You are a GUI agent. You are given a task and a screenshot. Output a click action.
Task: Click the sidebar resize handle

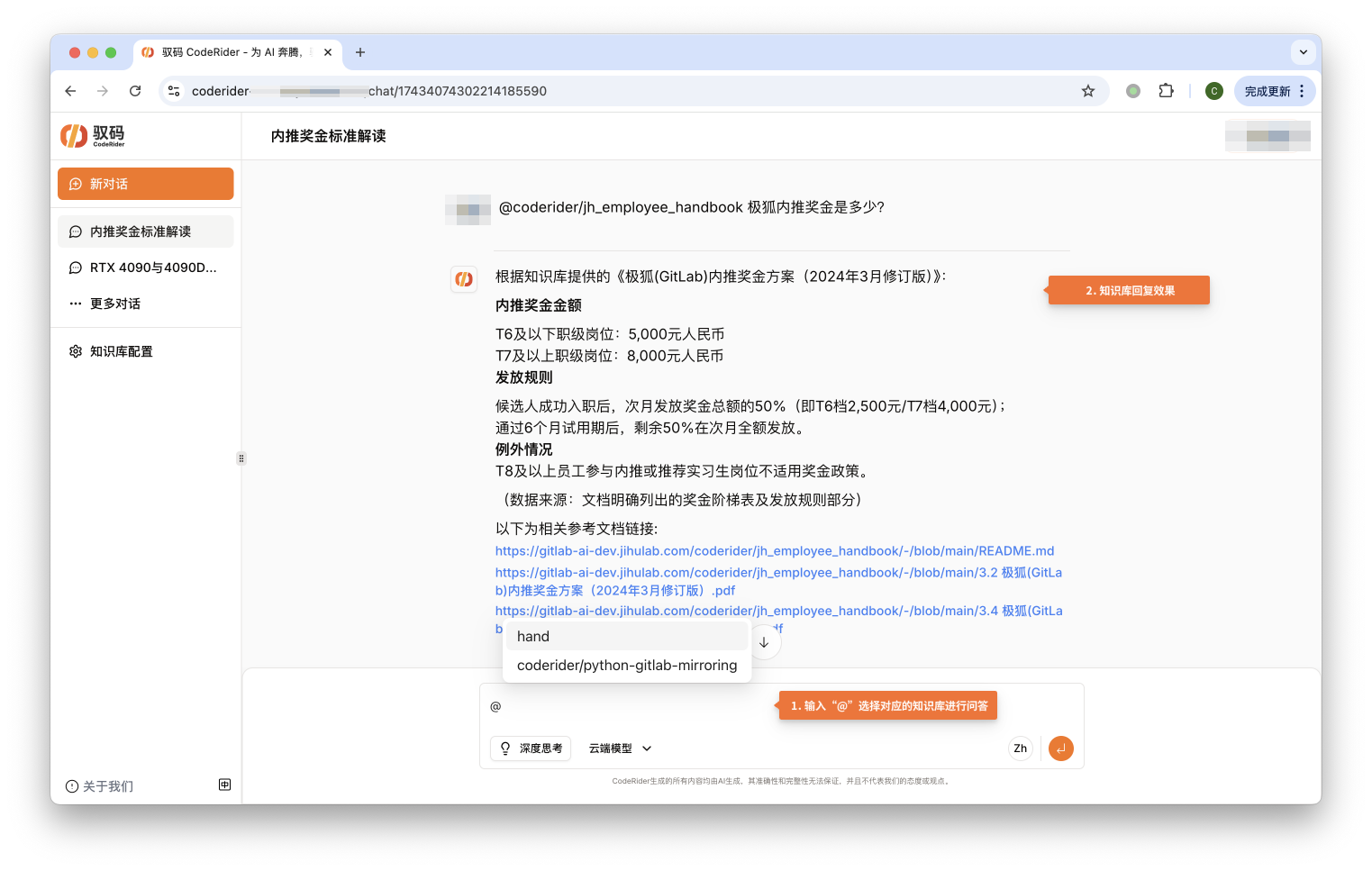241,458
